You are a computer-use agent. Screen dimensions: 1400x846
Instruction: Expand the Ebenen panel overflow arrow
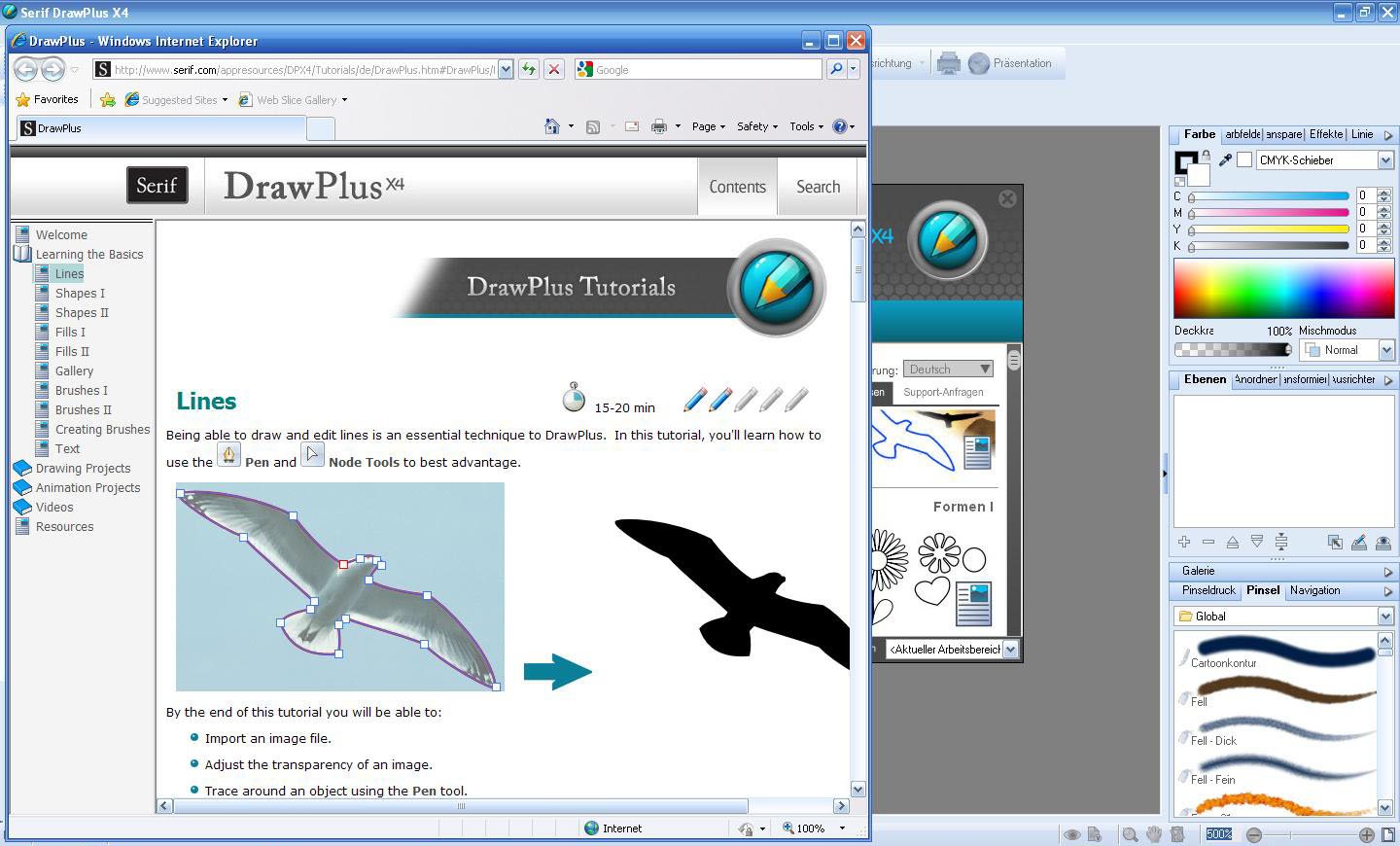(1387, 380)
